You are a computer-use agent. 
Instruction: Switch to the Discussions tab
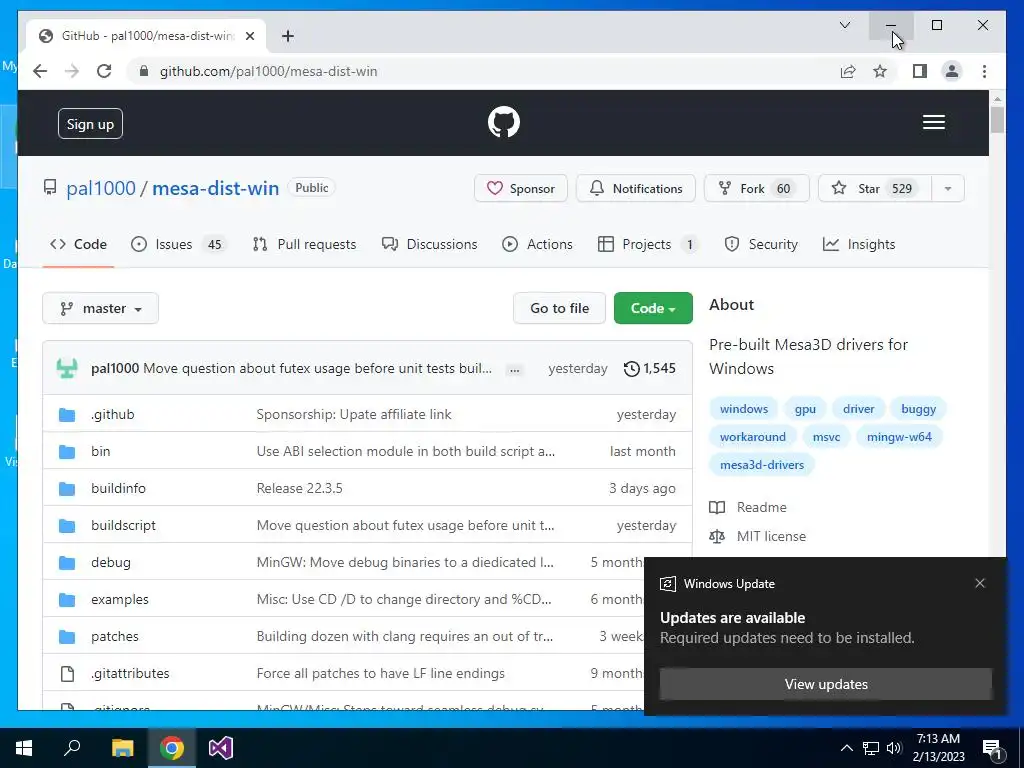point(430,244)
